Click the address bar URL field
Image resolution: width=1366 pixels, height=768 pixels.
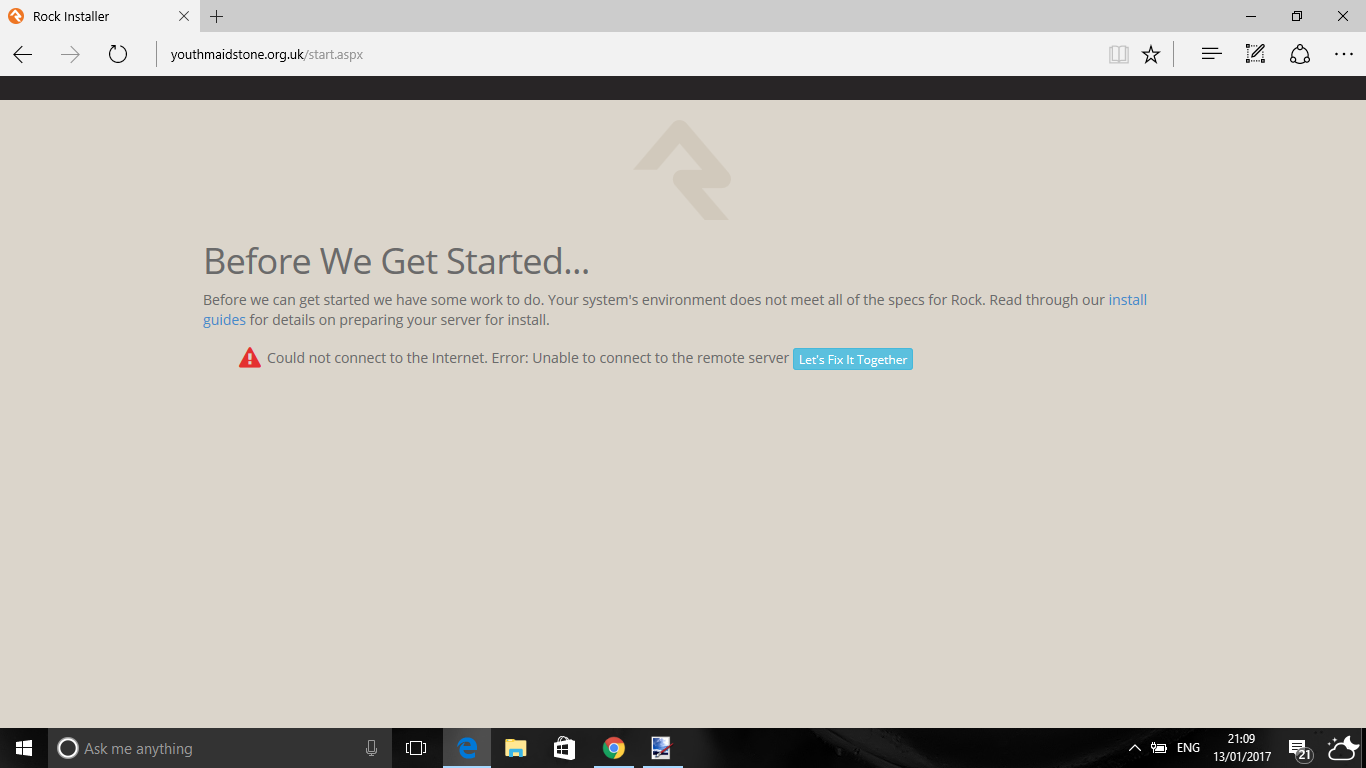pos(600,55)
